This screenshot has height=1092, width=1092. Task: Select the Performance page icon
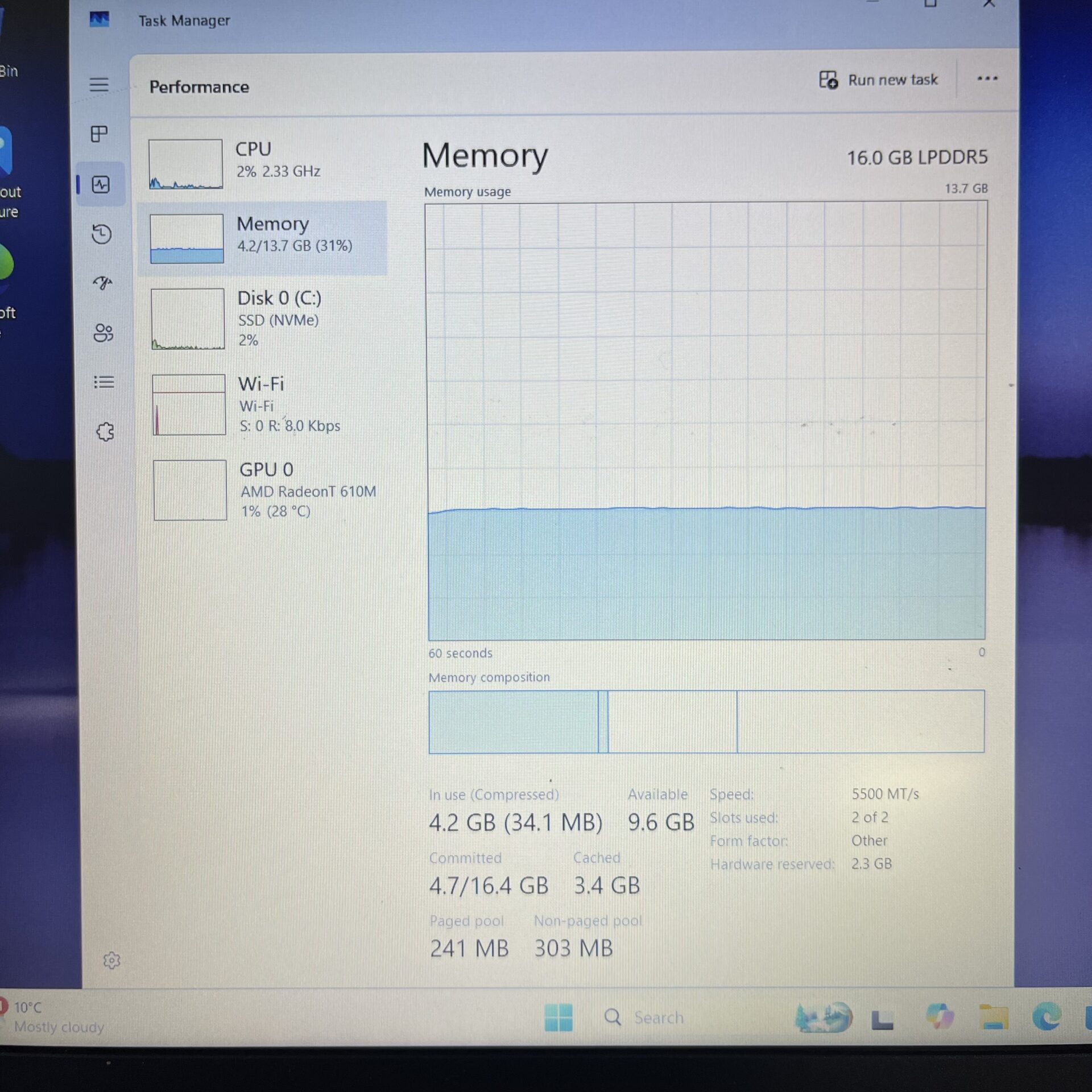point(101,184)
